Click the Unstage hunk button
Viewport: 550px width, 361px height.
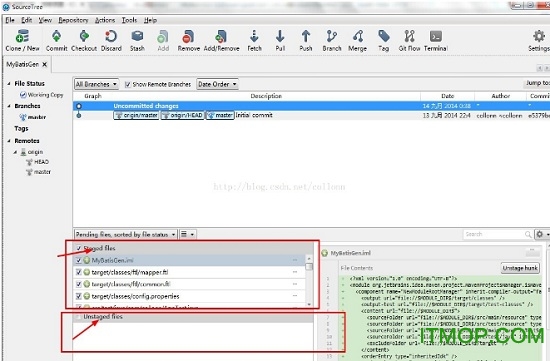click(520, 268)
